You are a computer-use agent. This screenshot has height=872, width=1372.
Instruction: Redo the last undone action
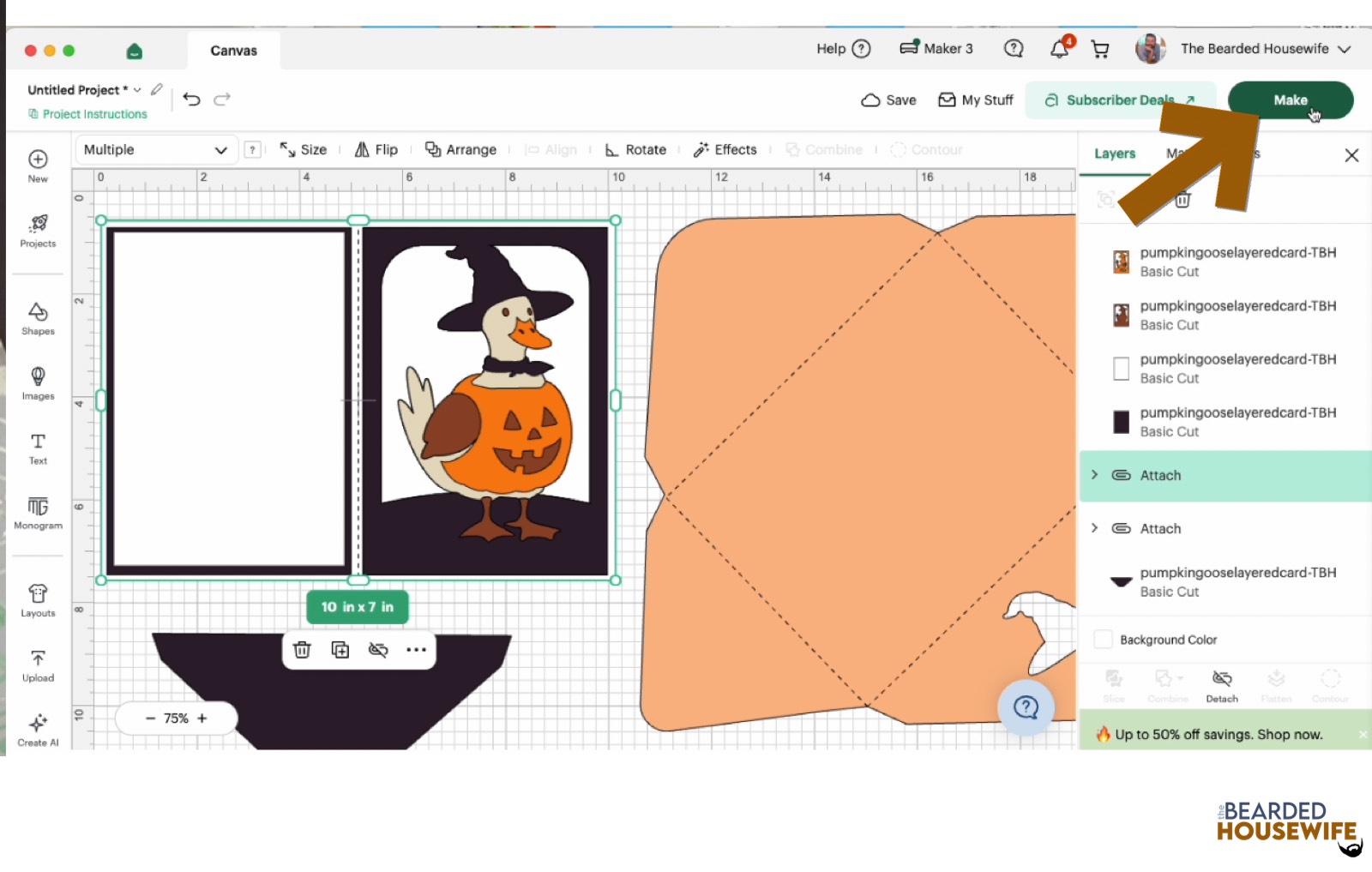222,99
